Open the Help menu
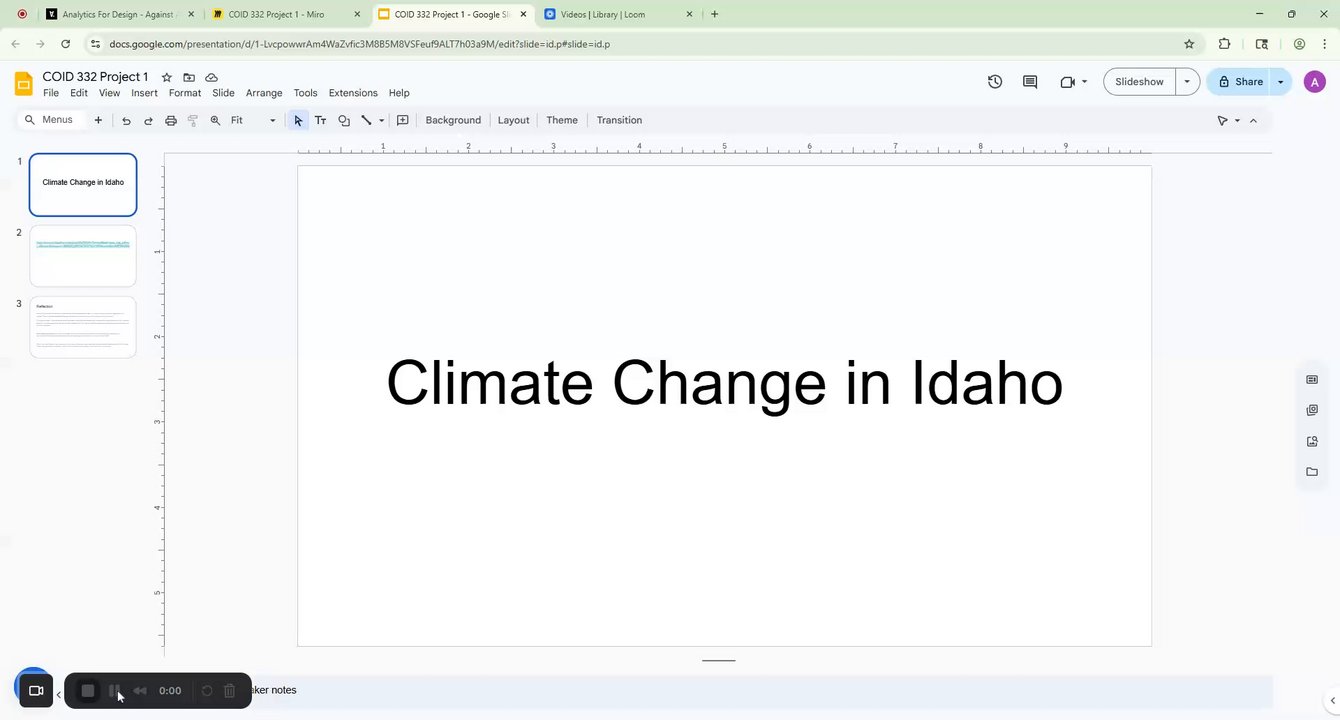 399,93
